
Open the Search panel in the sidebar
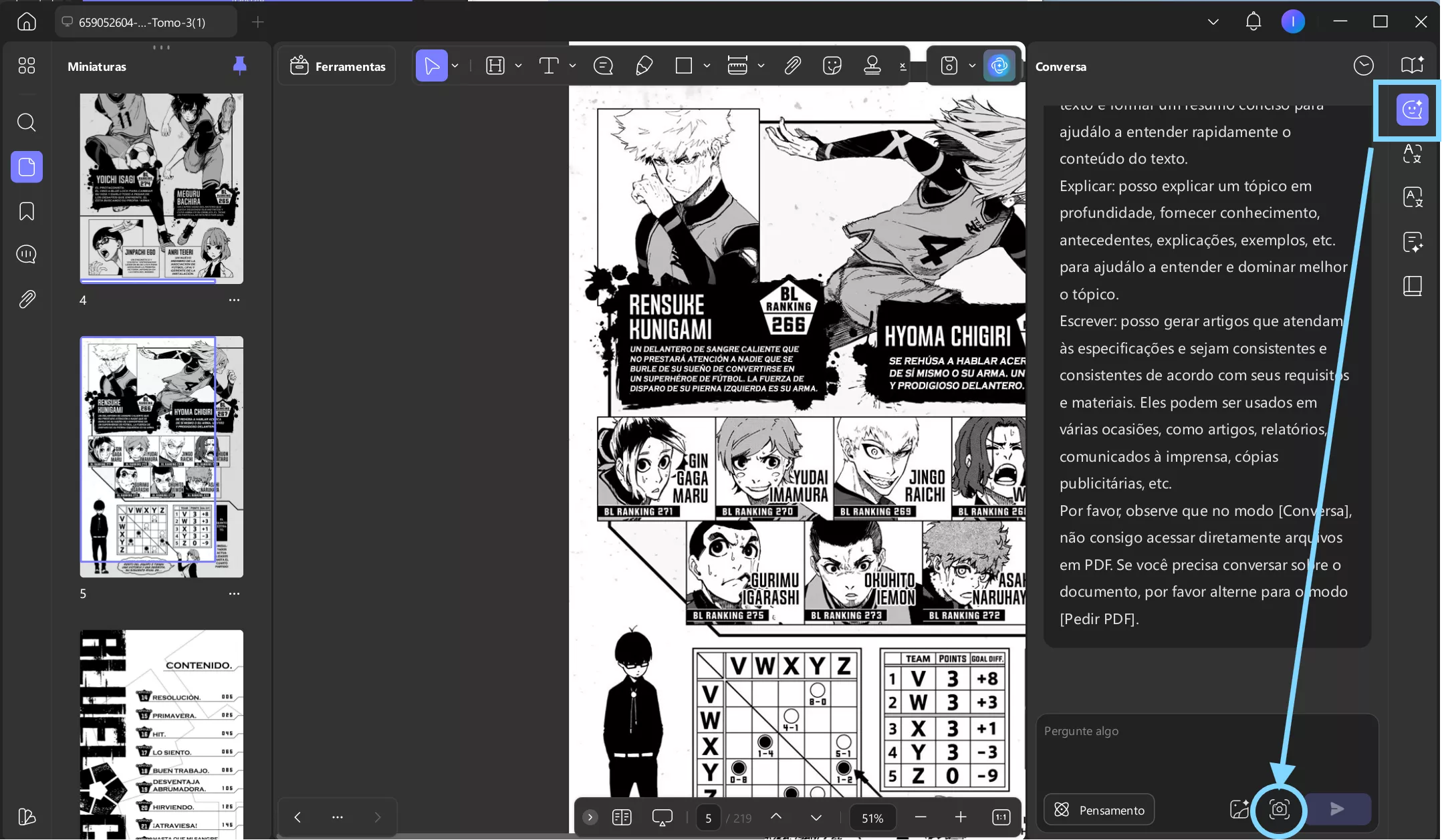pyautogui.click(x=26, y=122)
